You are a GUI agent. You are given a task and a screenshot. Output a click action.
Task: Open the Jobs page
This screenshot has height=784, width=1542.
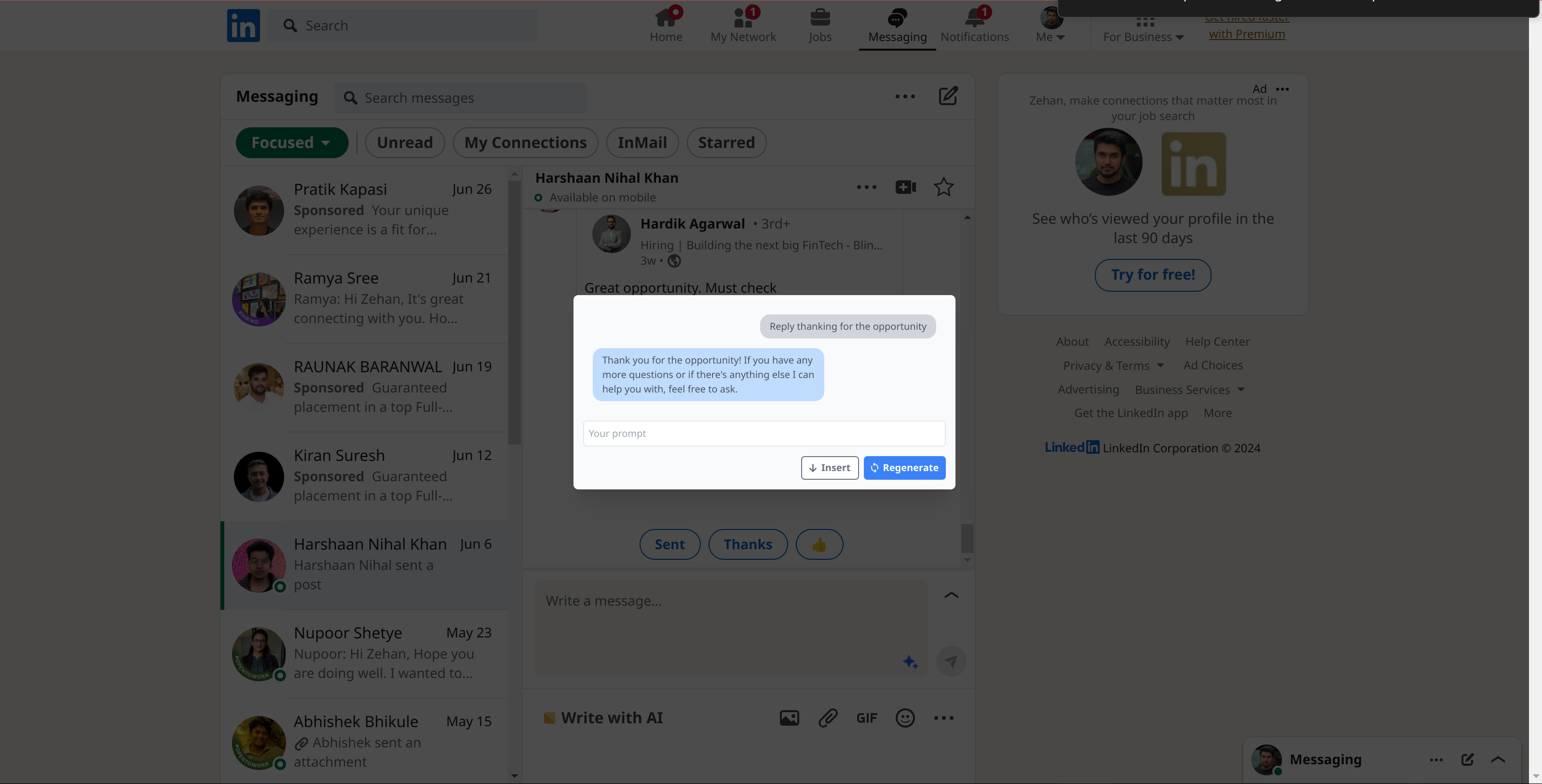click(x=819, y=25)
